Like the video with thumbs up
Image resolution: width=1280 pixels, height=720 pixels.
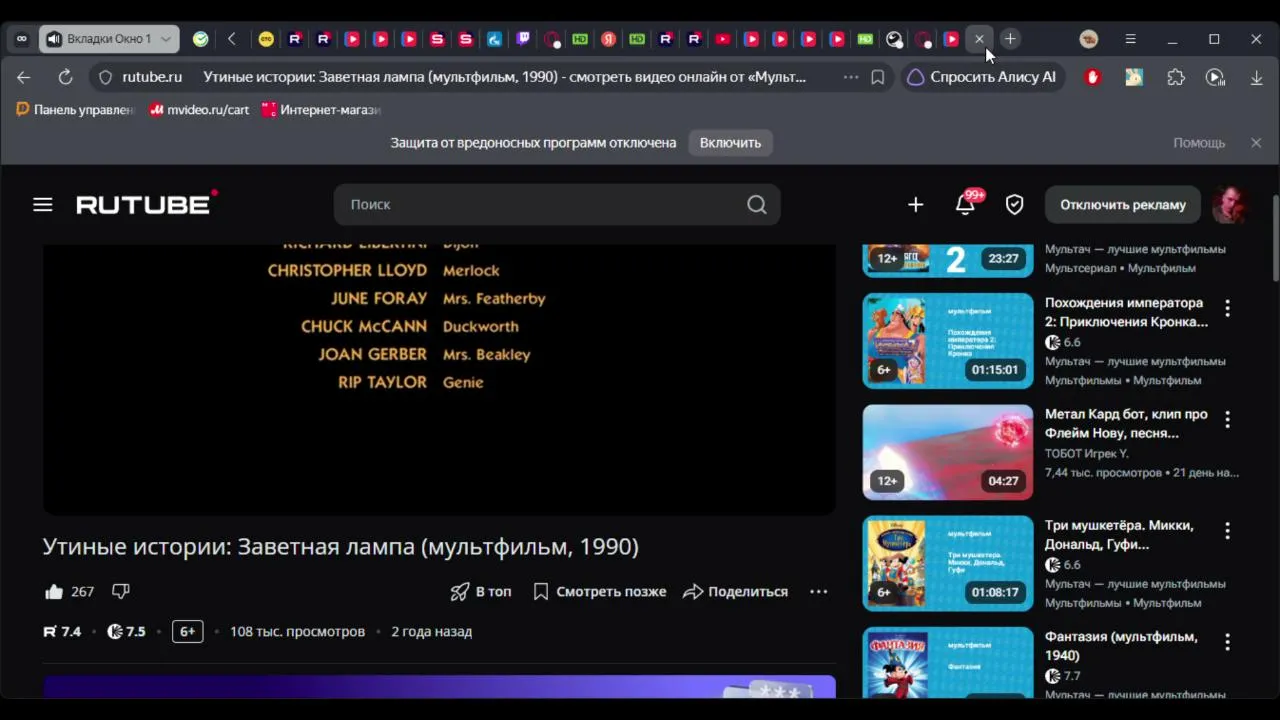tap(54, 592)
